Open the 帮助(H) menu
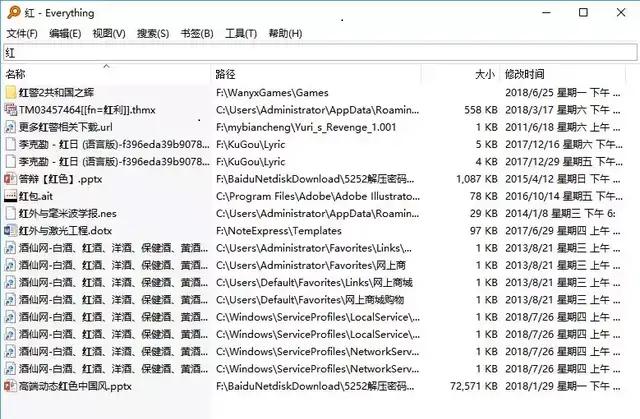Viewport: 640px width, 419px height. 285,33
